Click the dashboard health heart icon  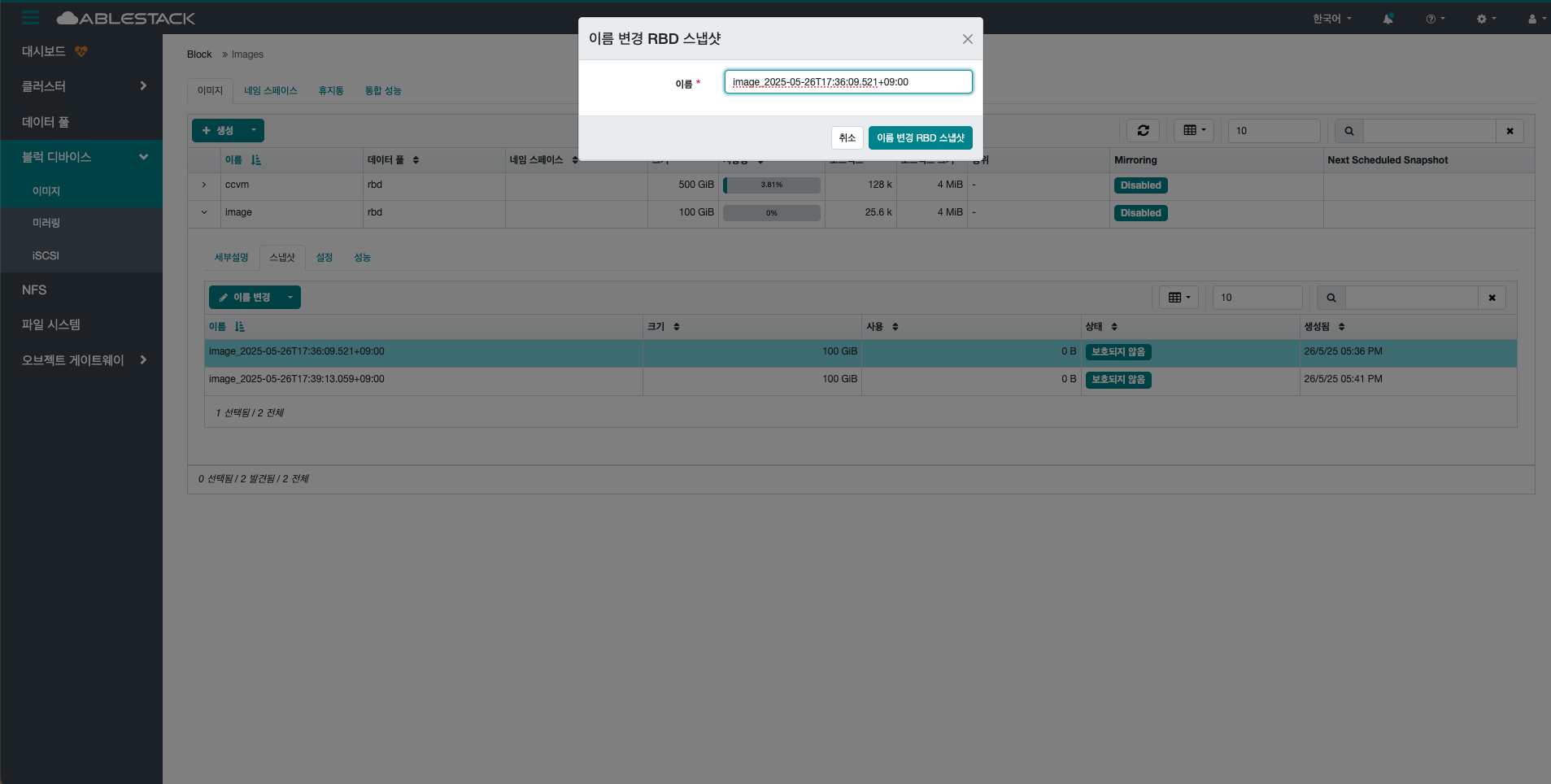pyautogui.click(x=81, y=51)
